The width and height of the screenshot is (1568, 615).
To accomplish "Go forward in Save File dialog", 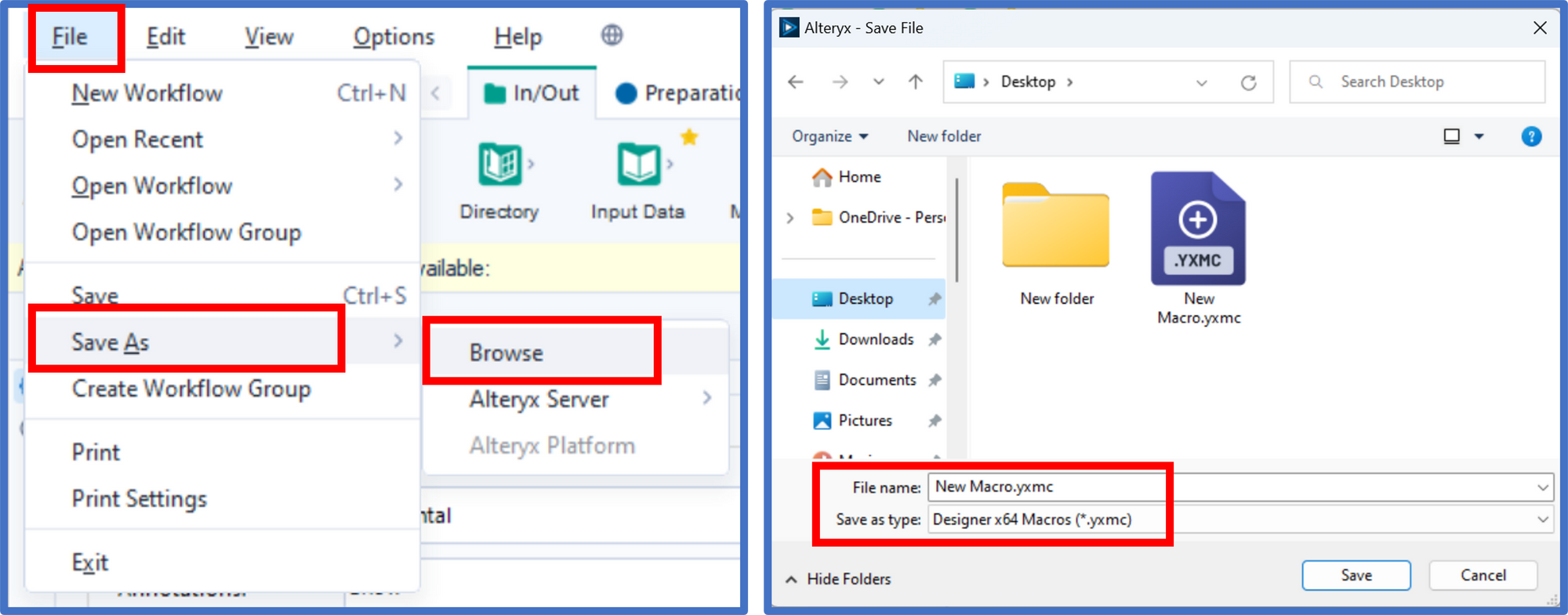I will pyautogui.click(x=840, y=81).
